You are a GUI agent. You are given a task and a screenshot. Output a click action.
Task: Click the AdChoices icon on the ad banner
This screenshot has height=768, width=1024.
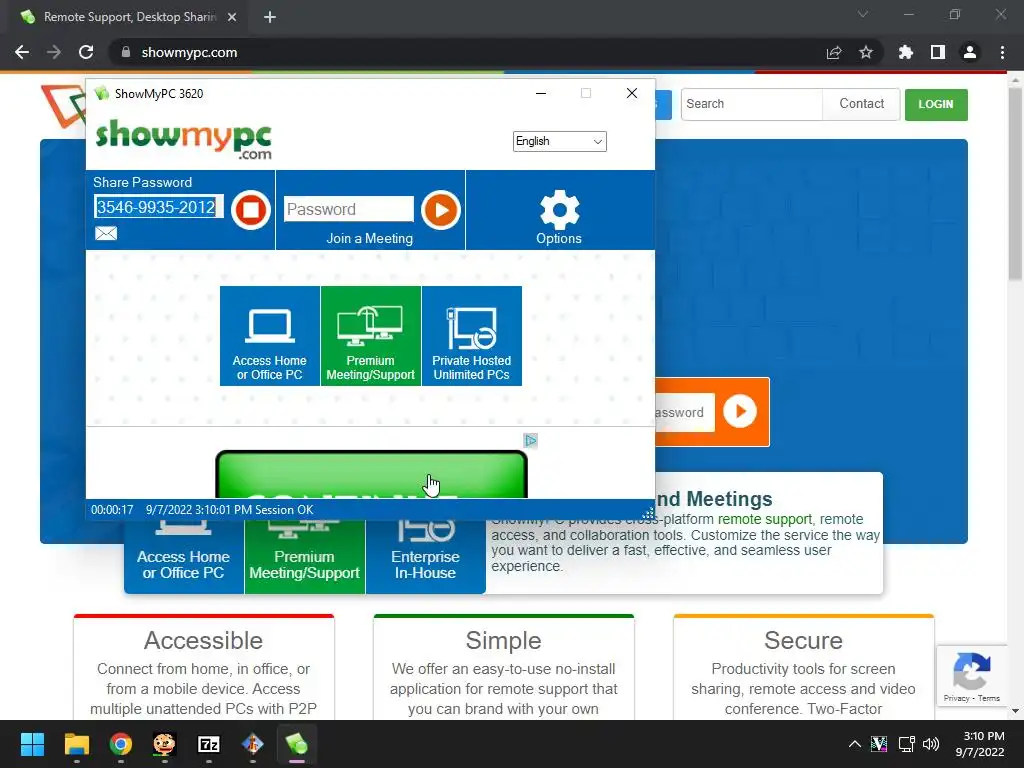(x=531, y=441)
